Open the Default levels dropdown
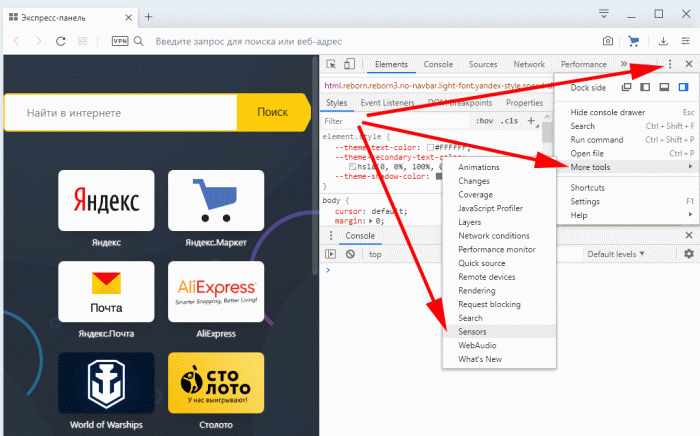This screenshot has height=436, width=700. coord(616,254)
